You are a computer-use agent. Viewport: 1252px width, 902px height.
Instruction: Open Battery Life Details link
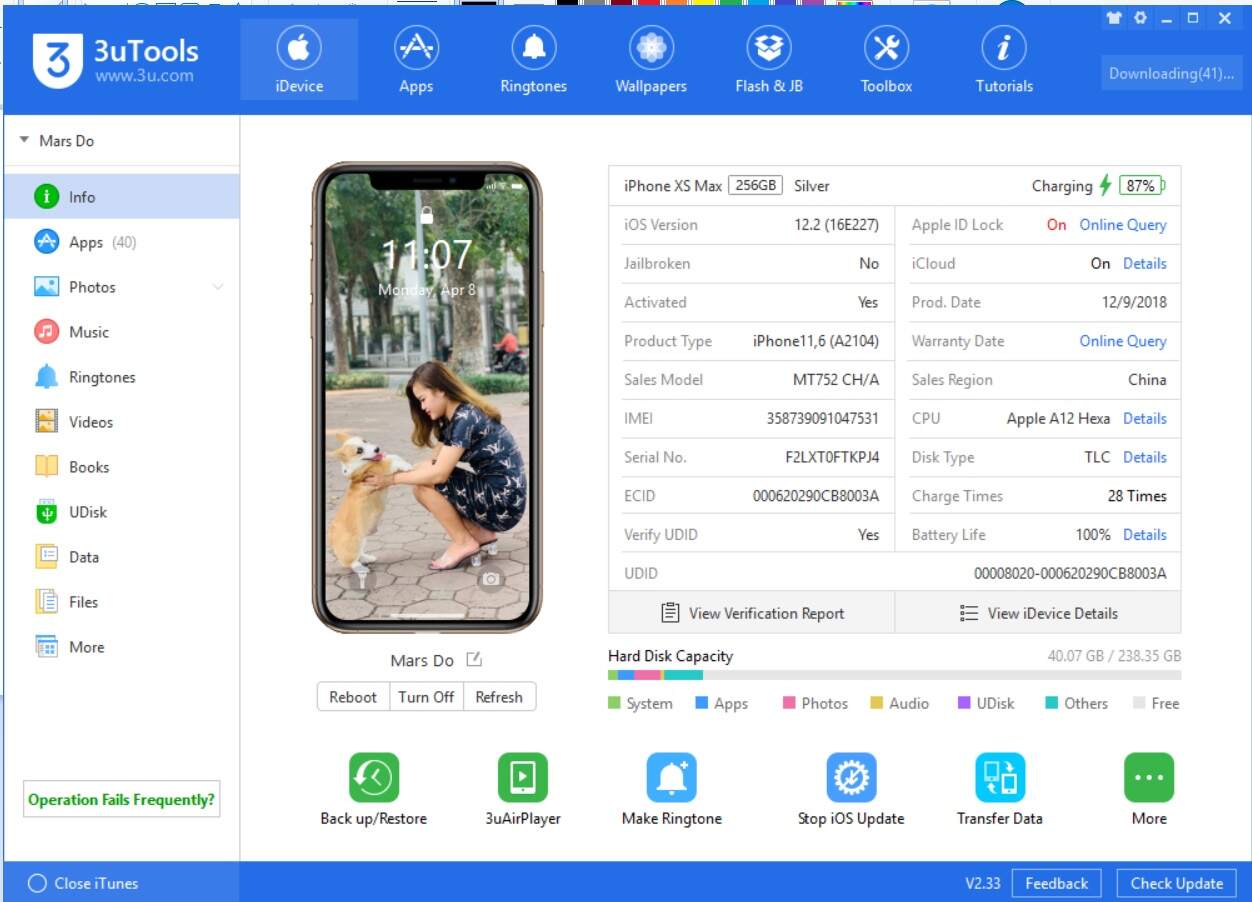(x=1145, y=534)
